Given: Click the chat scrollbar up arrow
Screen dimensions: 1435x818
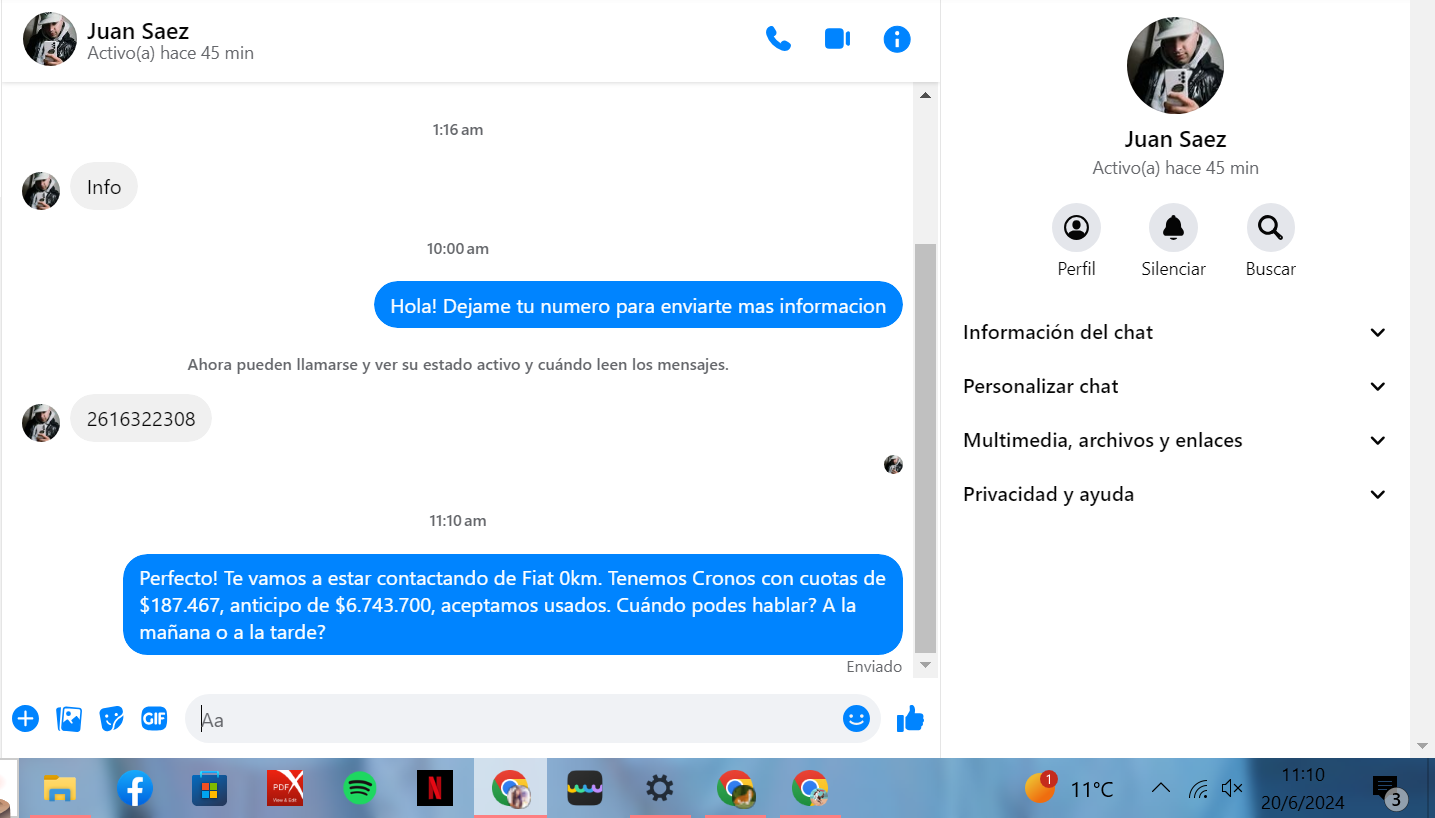Looking at the screenshot, I should [925, 95].
